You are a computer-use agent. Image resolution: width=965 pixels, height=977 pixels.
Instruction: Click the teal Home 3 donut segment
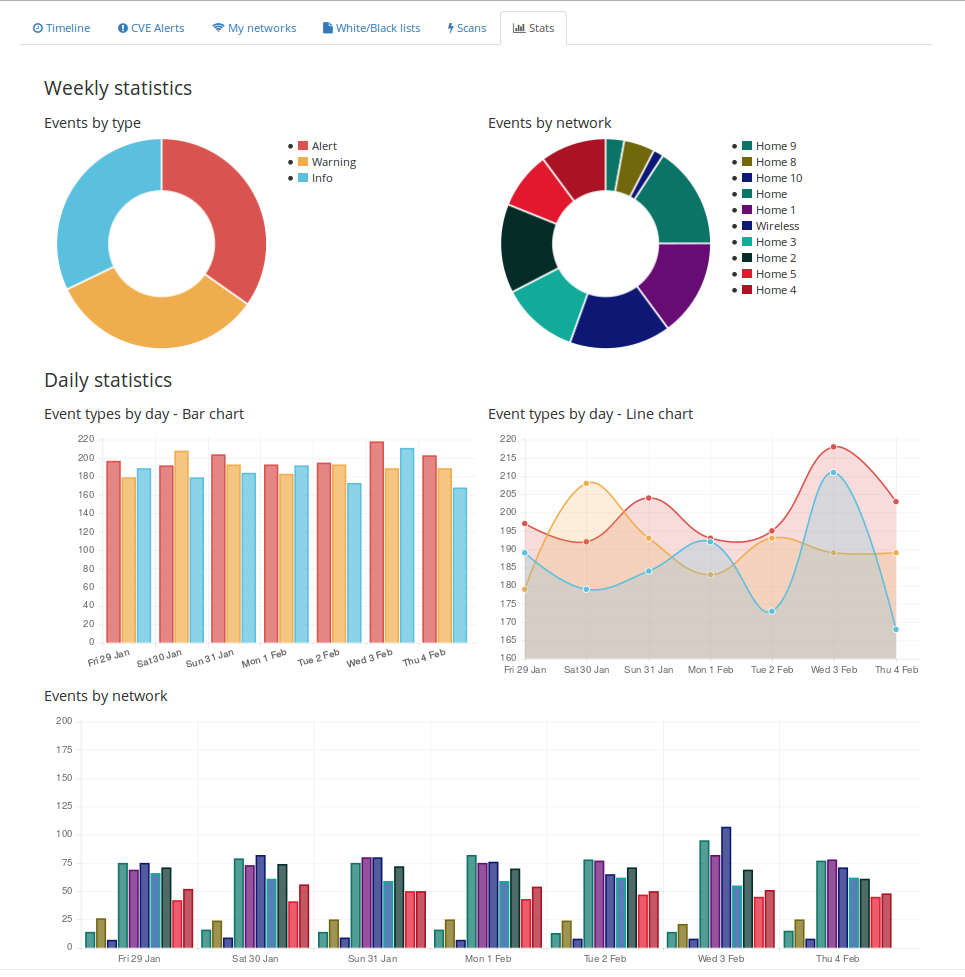click(x=553, y=303)
